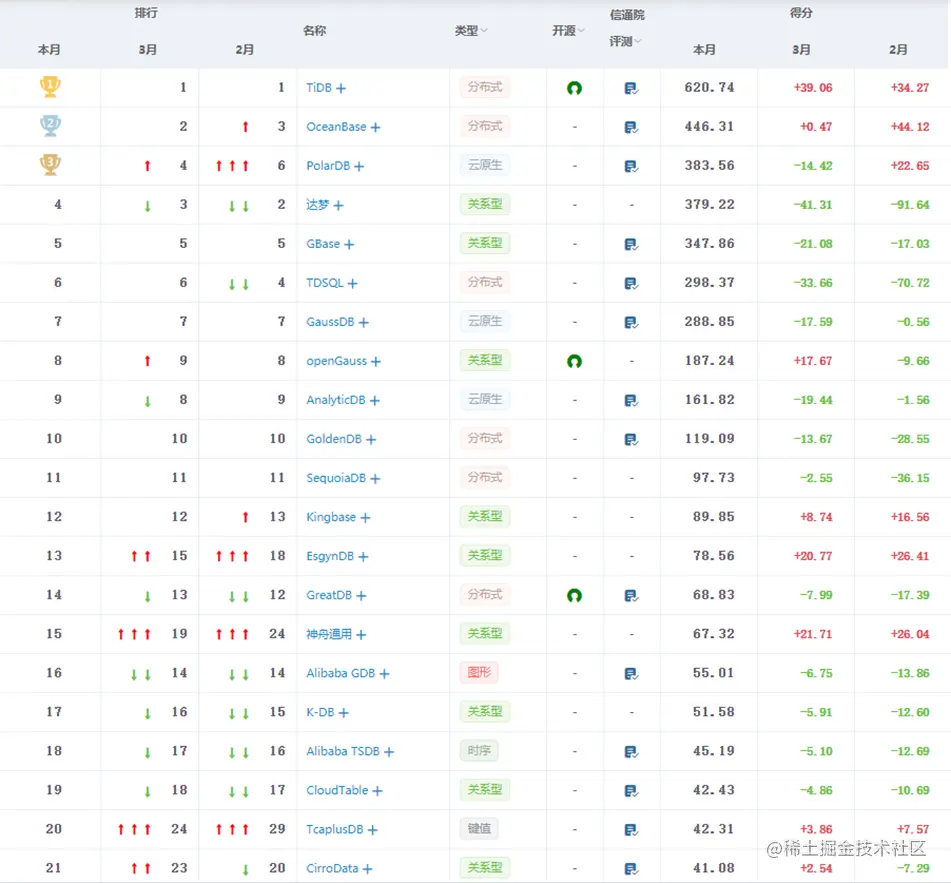This screenshot has height=883, width=951.
Task: Click the score change +44.12
Action: pyautogui.click(x=910, y=127)
